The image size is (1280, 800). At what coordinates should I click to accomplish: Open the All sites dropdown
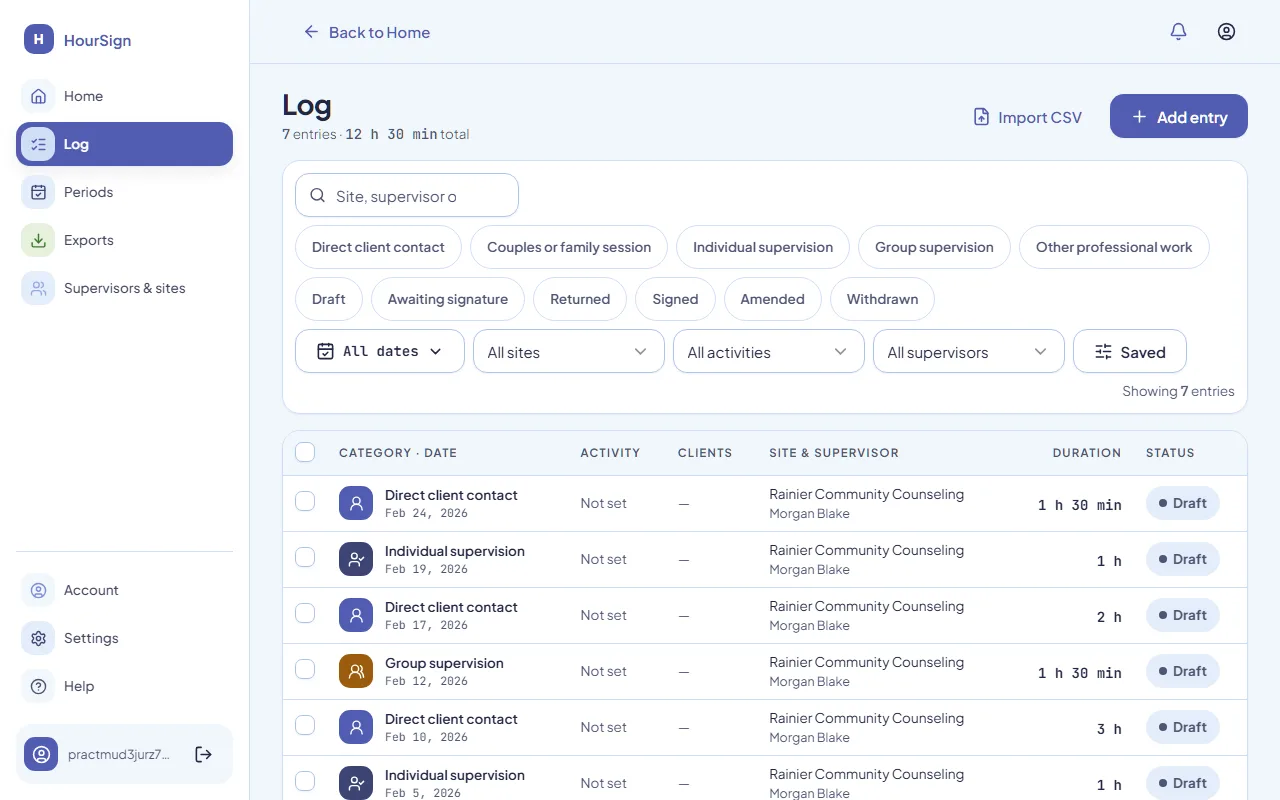pos(569,351)
